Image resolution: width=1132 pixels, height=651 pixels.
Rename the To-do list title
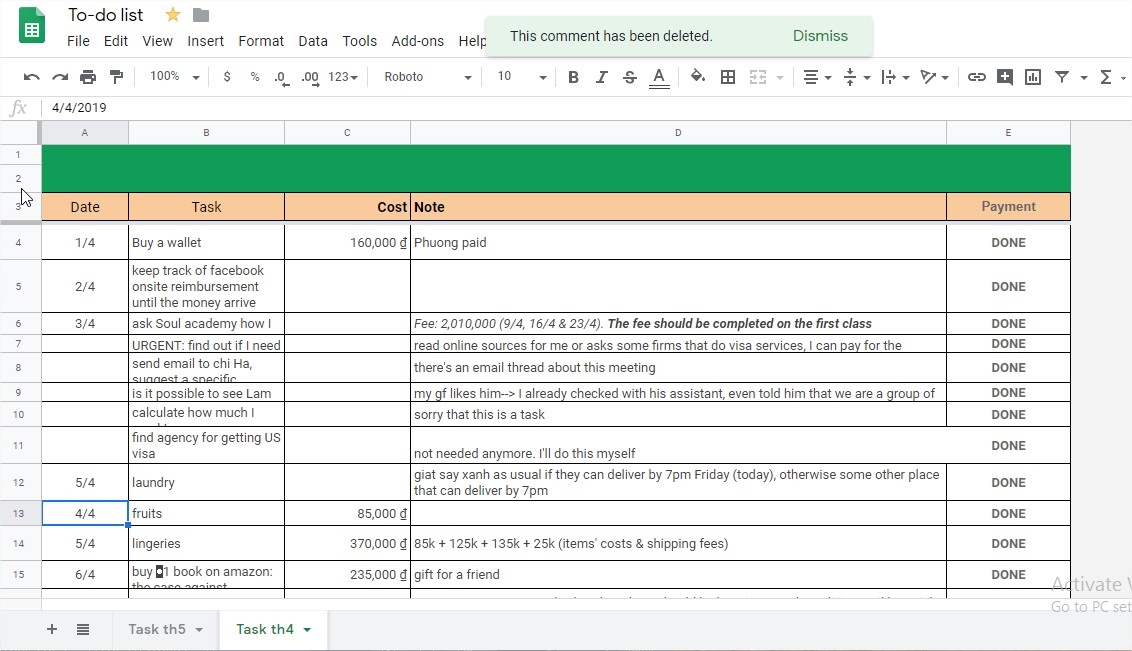point(105,14)
